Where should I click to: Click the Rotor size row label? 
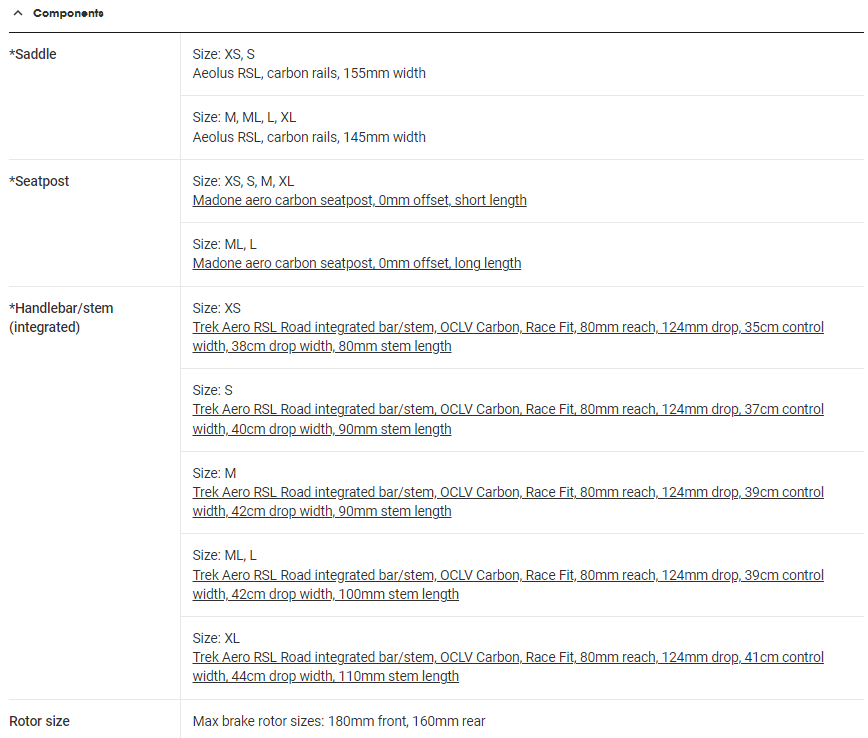[x=39, y=721]
